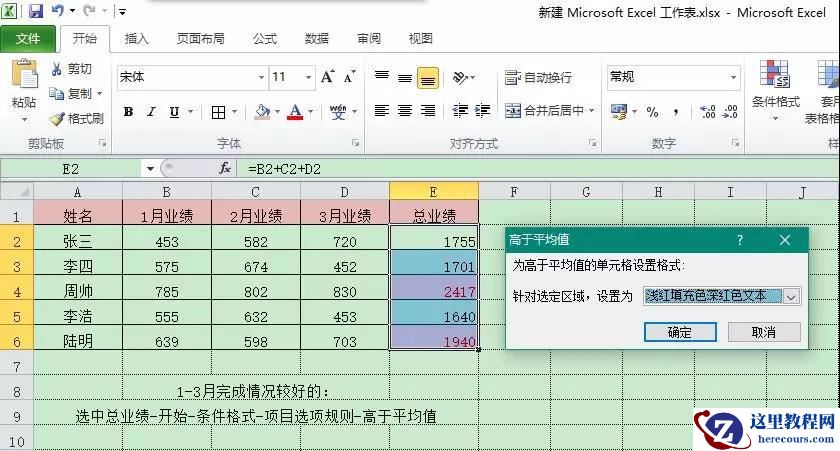Click 合并后居中 merge and center
The image size is (840, 451).
tap(544, 111)
